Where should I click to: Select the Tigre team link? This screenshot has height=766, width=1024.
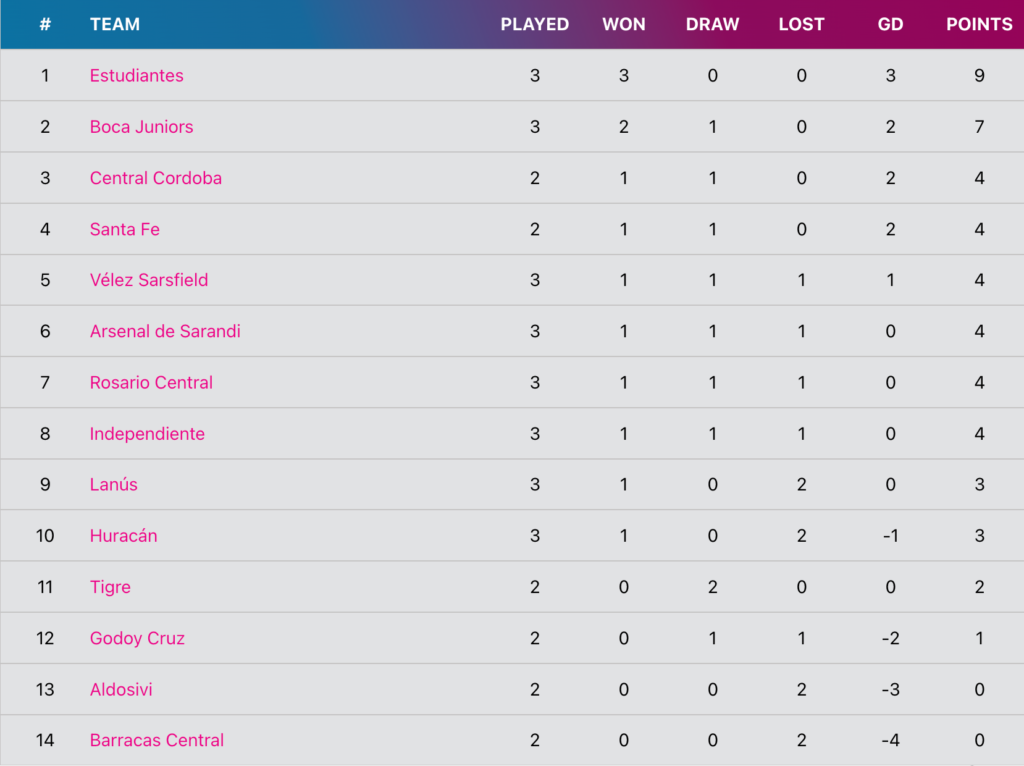pyautogui.click(x=110, y=587)
